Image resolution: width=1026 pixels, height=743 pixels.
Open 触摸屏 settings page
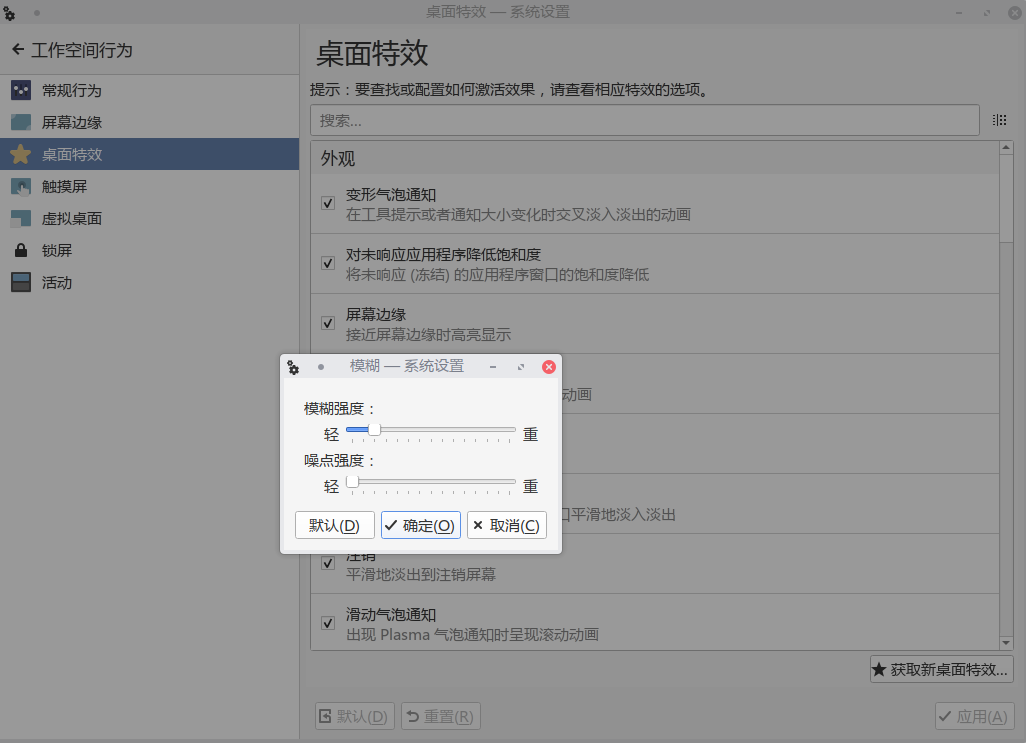149,186
